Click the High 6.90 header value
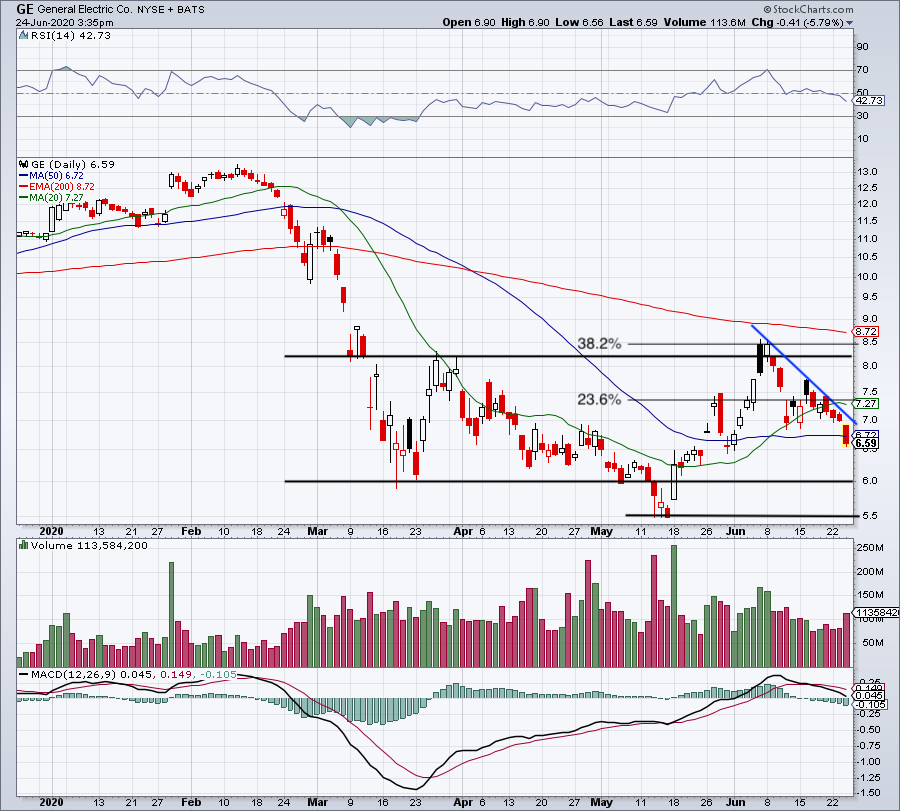The width and height of the screenshot is (900, 811). coord(525,22)
